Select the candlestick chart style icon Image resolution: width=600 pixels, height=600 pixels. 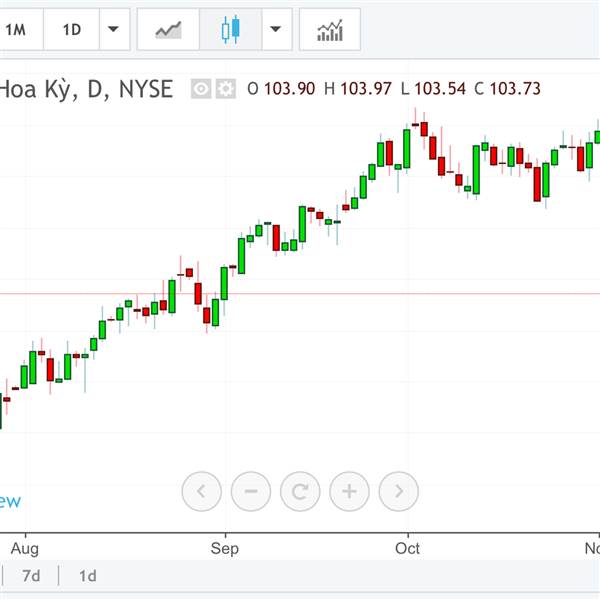point(231,30)
